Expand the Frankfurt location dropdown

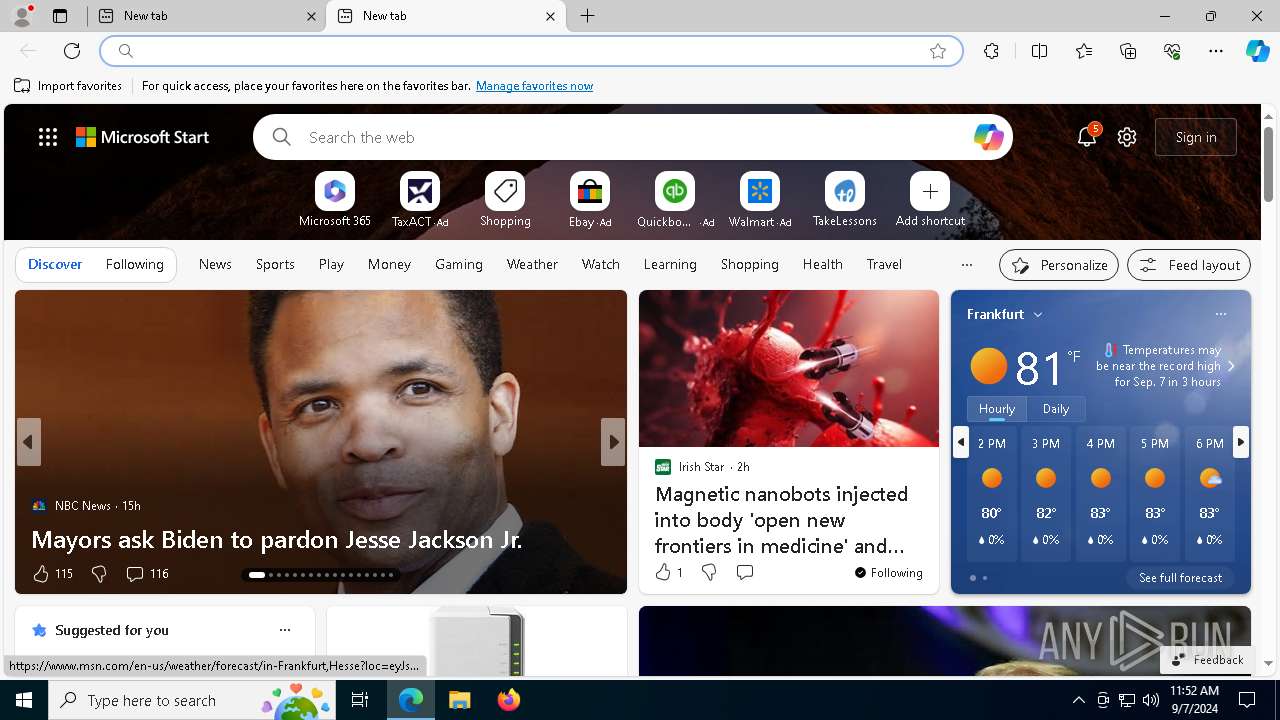coord(1038,314)
